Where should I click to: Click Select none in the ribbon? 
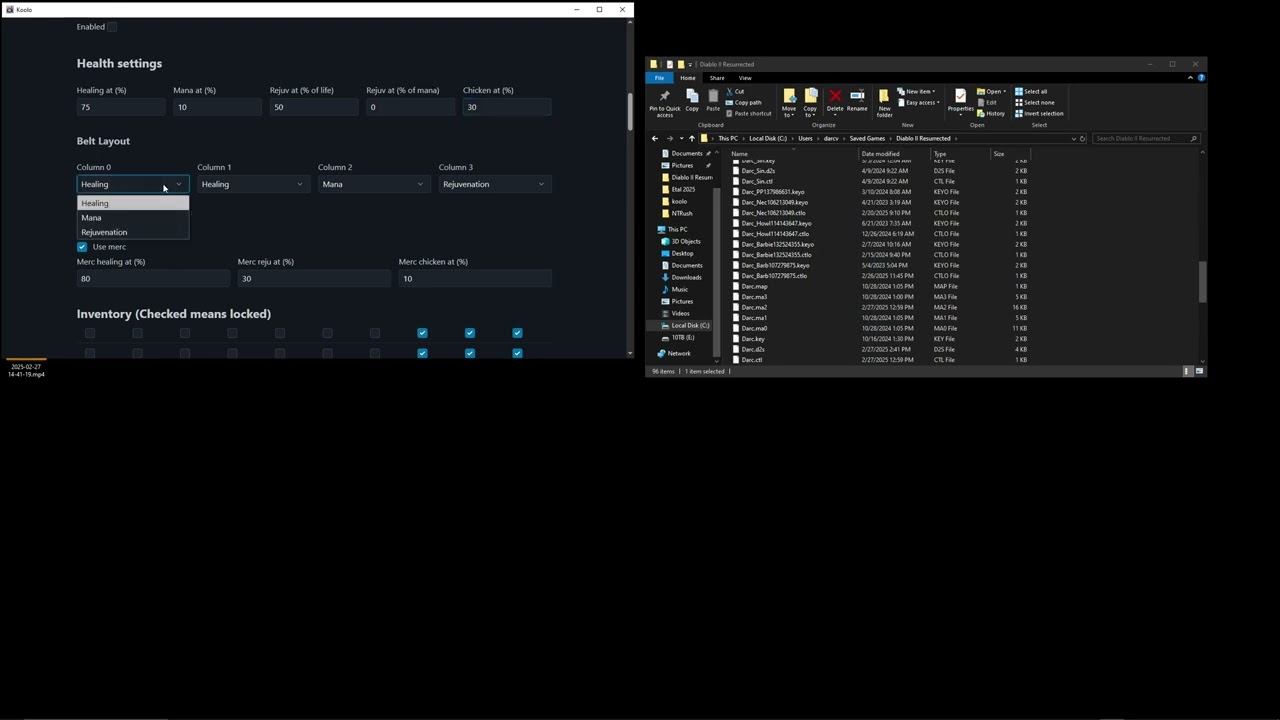click(1034, 102)
